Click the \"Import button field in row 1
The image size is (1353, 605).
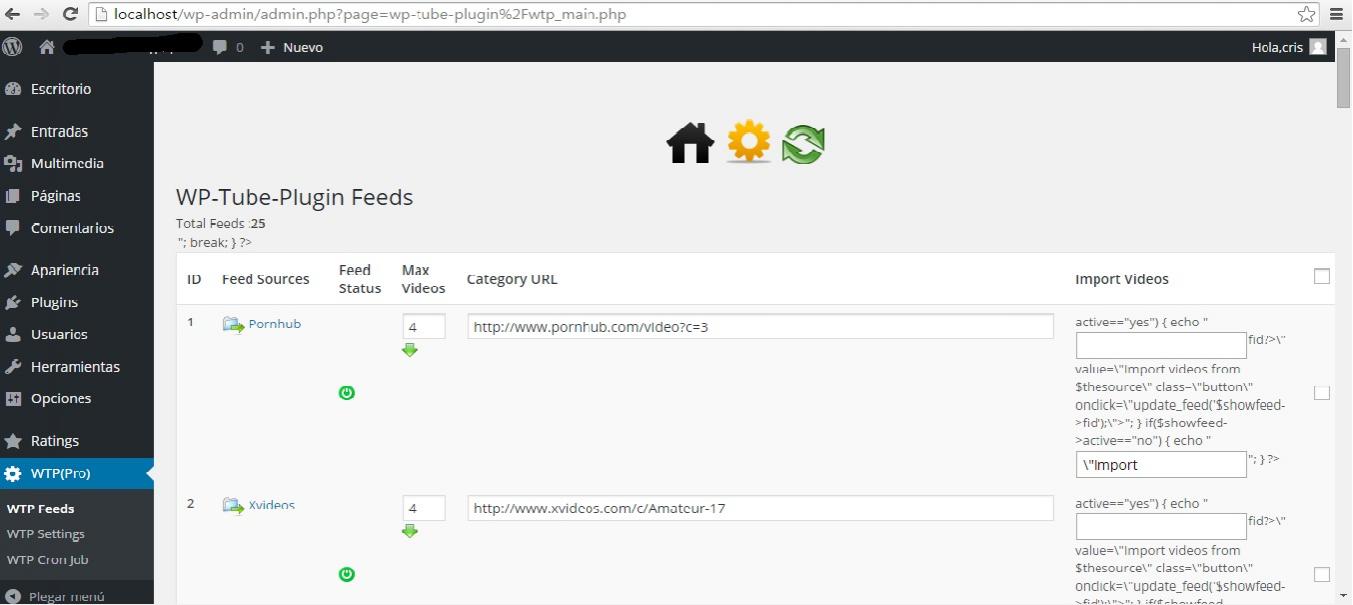point(1161,464)
